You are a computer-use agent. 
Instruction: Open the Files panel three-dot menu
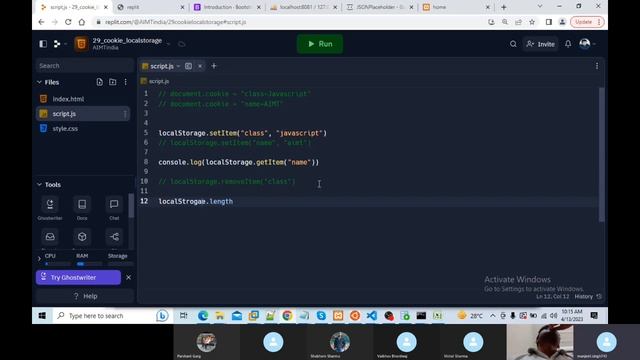tap(125, 82)
